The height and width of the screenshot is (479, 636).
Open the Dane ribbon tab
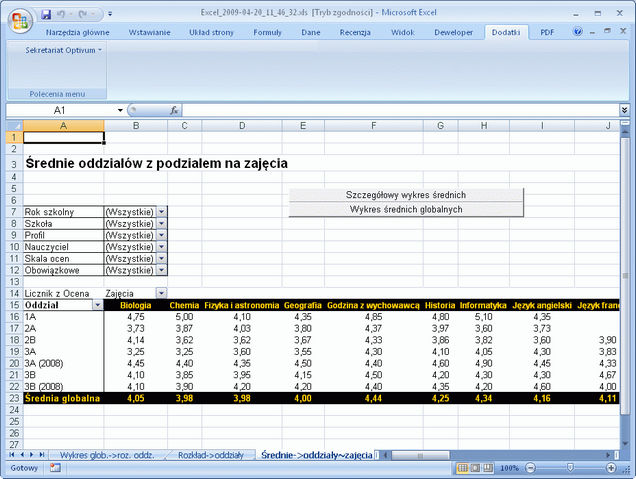(311, 32)
